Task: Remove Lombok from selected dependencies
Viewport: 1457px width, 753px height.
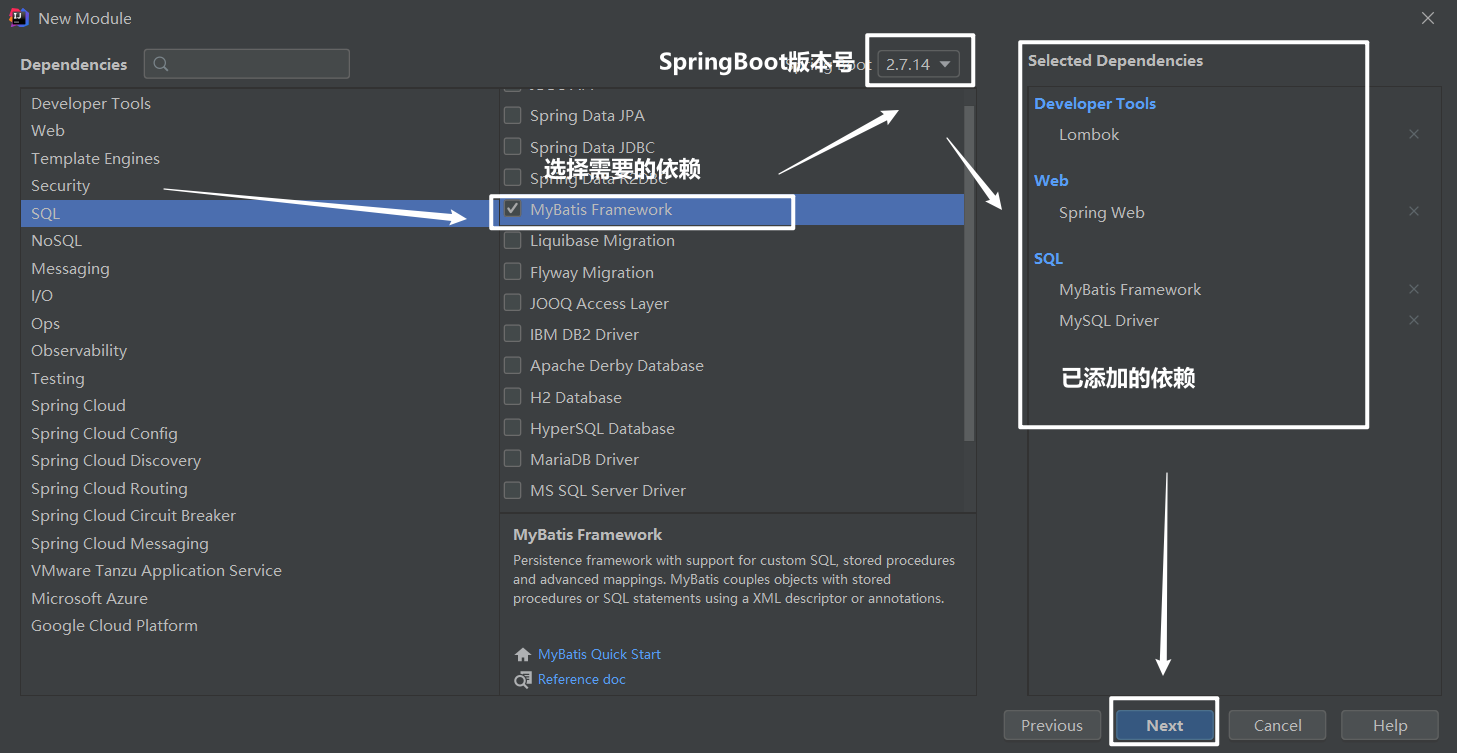Action: tap(1414, 134)
